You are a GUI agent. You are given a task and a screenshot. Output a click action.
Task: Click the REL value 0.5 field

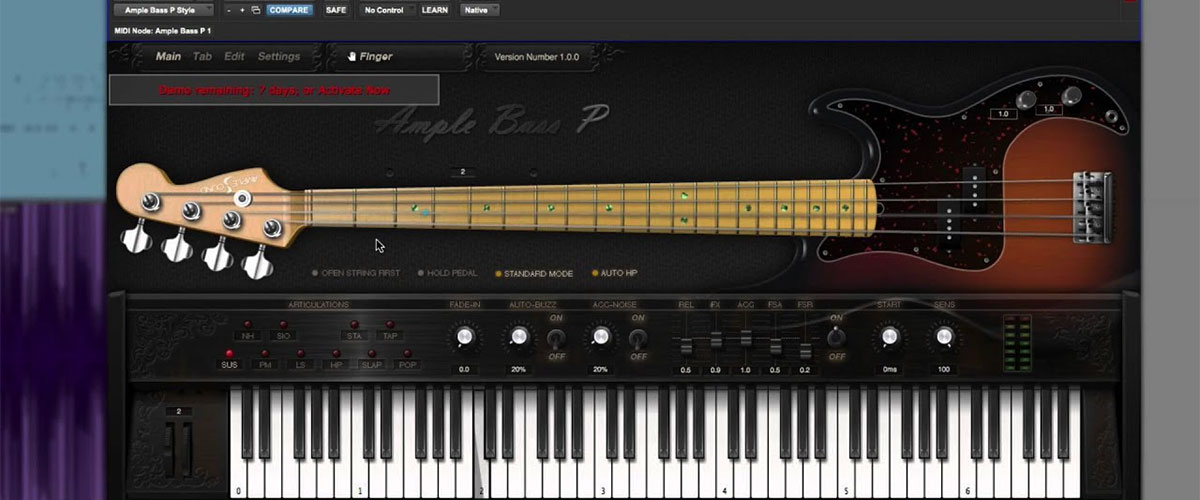(x=686, y=370)
